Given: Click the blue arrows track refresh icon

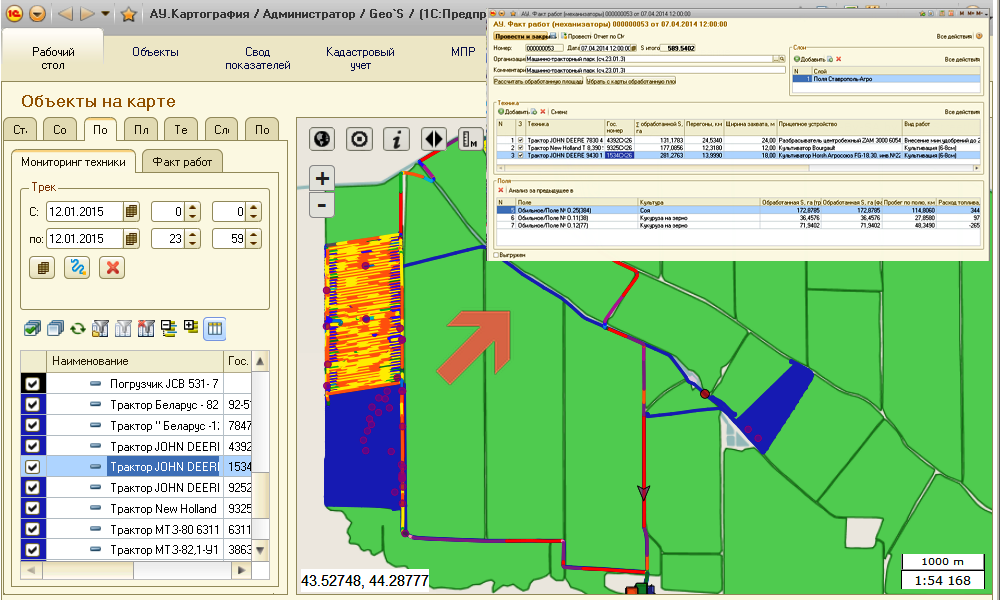Looking at the screenshot, I should click(77, 267).
